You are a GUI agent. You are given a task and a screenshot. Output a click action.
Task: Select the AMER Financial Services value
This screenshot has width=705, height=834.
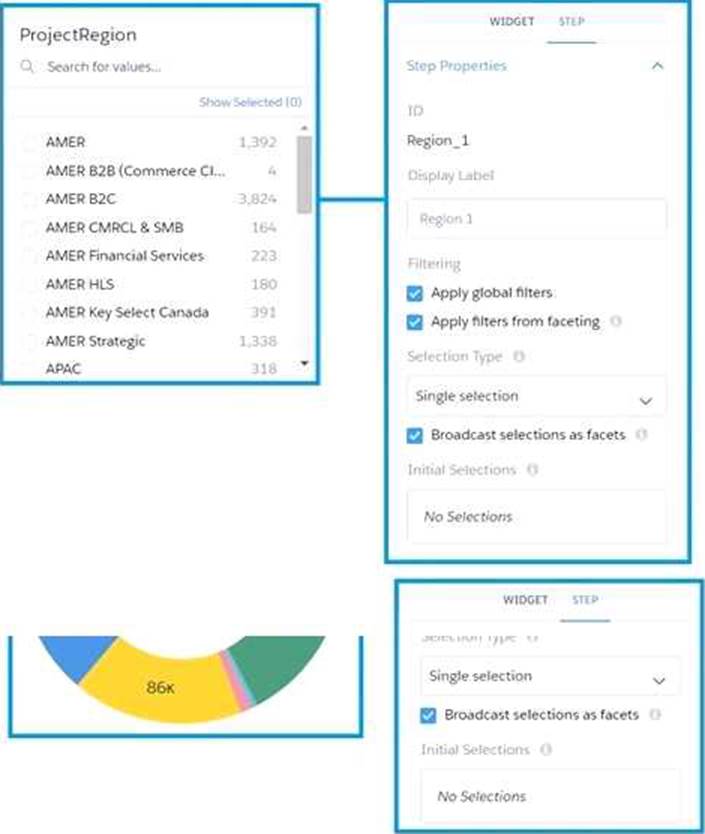[124, 256]
